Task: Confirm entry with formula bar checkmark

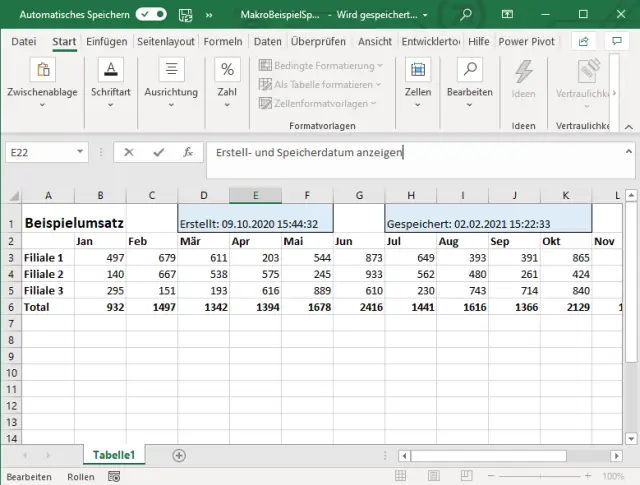Action: [158, 153]
